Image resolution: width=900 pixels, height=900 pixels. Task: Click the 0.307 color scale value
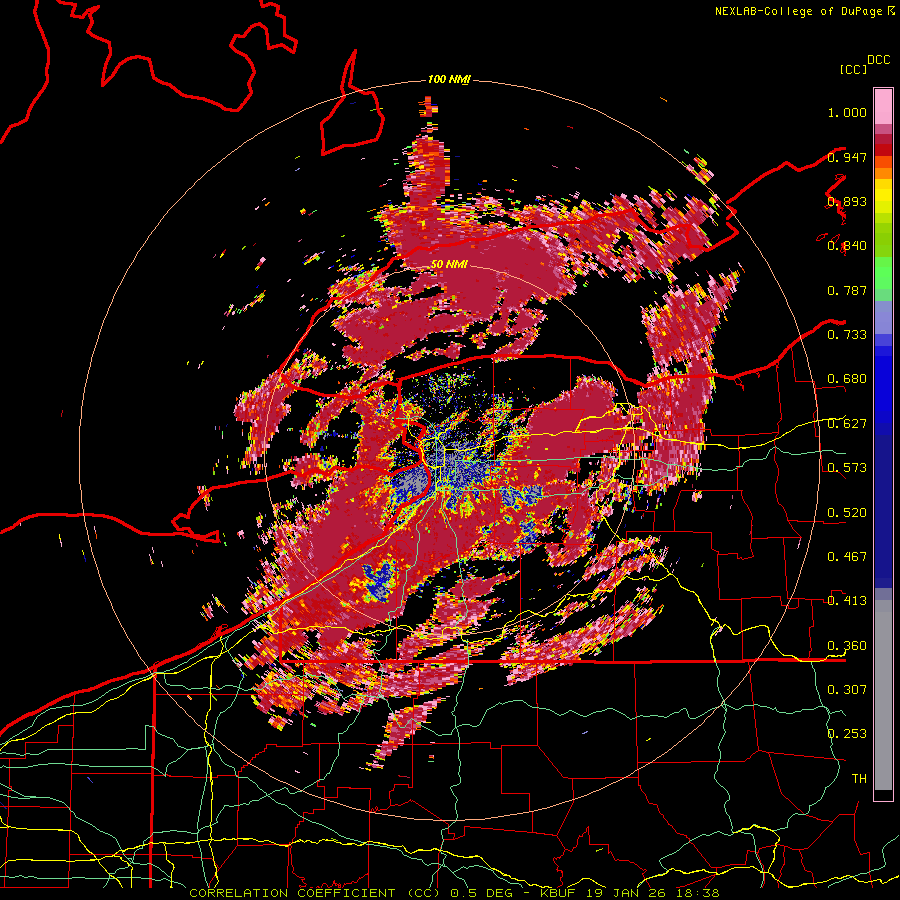tap(847, 690)
